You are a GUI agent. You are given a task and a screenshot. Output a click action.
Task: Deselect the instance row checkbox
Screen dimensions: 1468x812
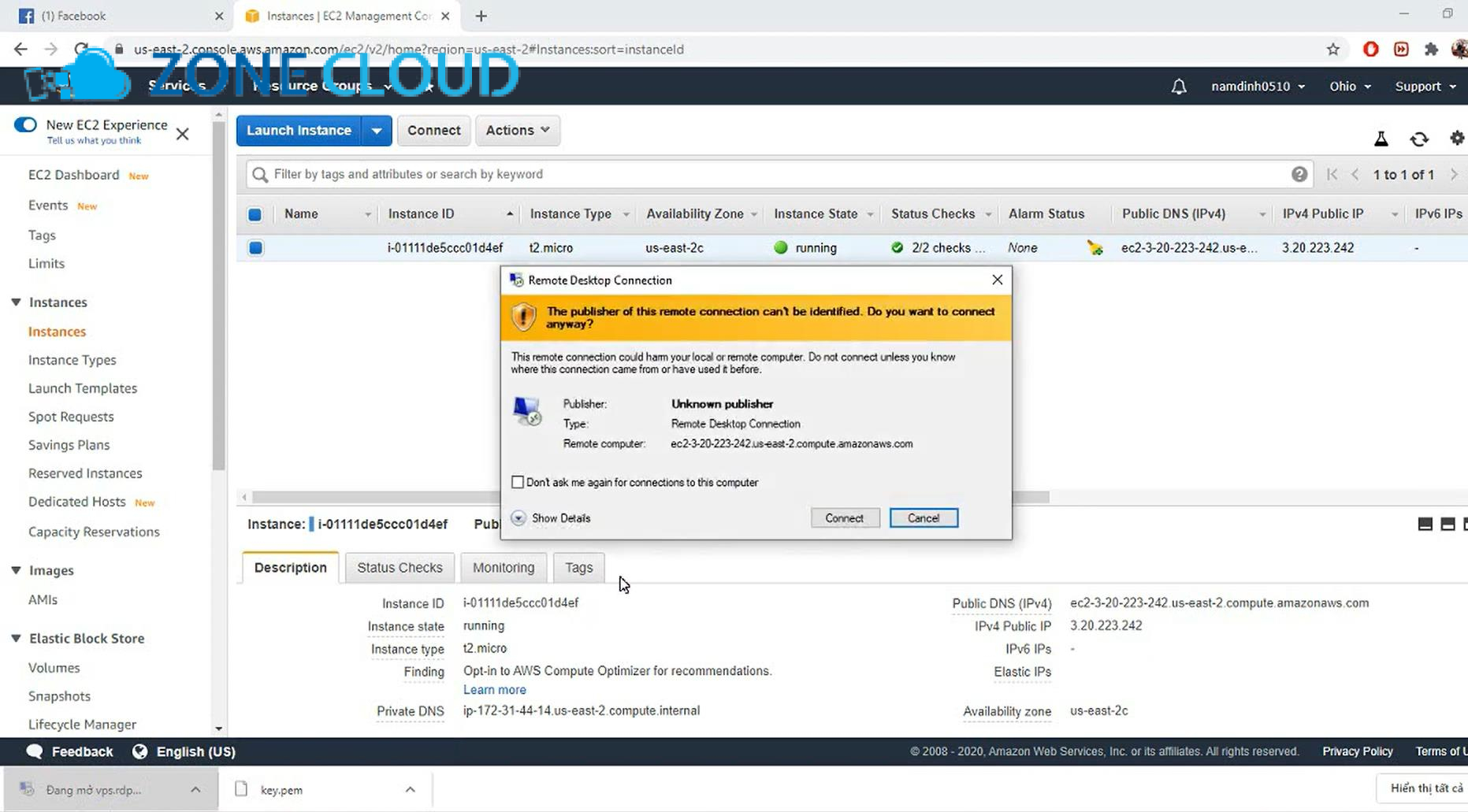(x=255, y=247)
